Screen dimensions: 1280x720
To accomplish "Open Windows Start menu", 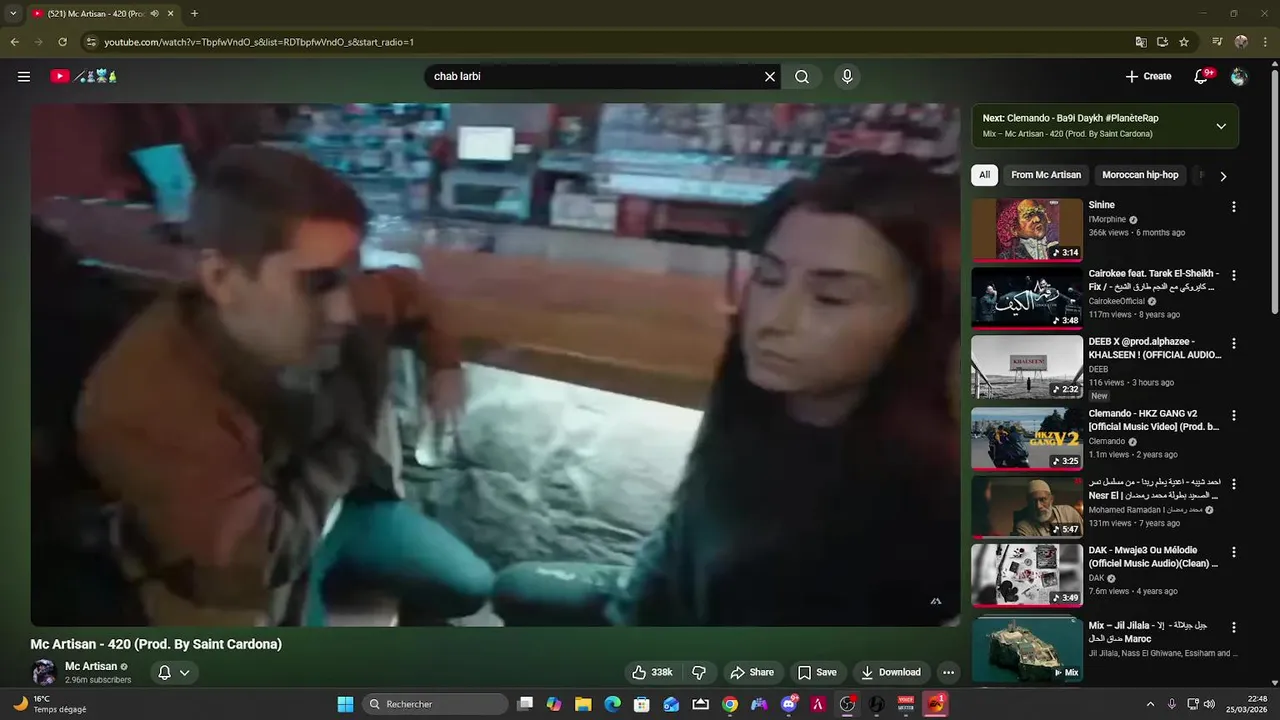I will (345, 704).
